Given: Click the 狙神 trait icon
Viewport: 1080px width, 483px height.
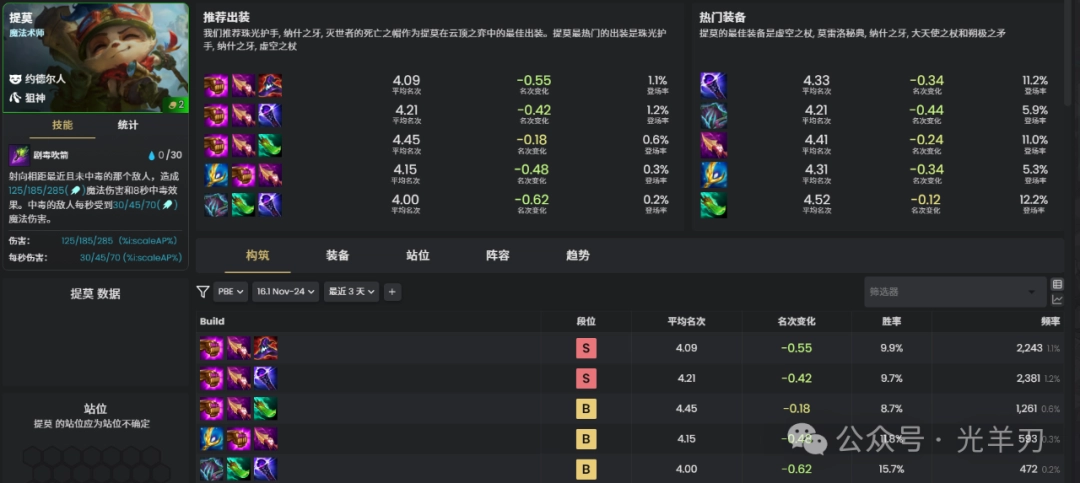Looking at the screenshot, I should coord(15,98).
